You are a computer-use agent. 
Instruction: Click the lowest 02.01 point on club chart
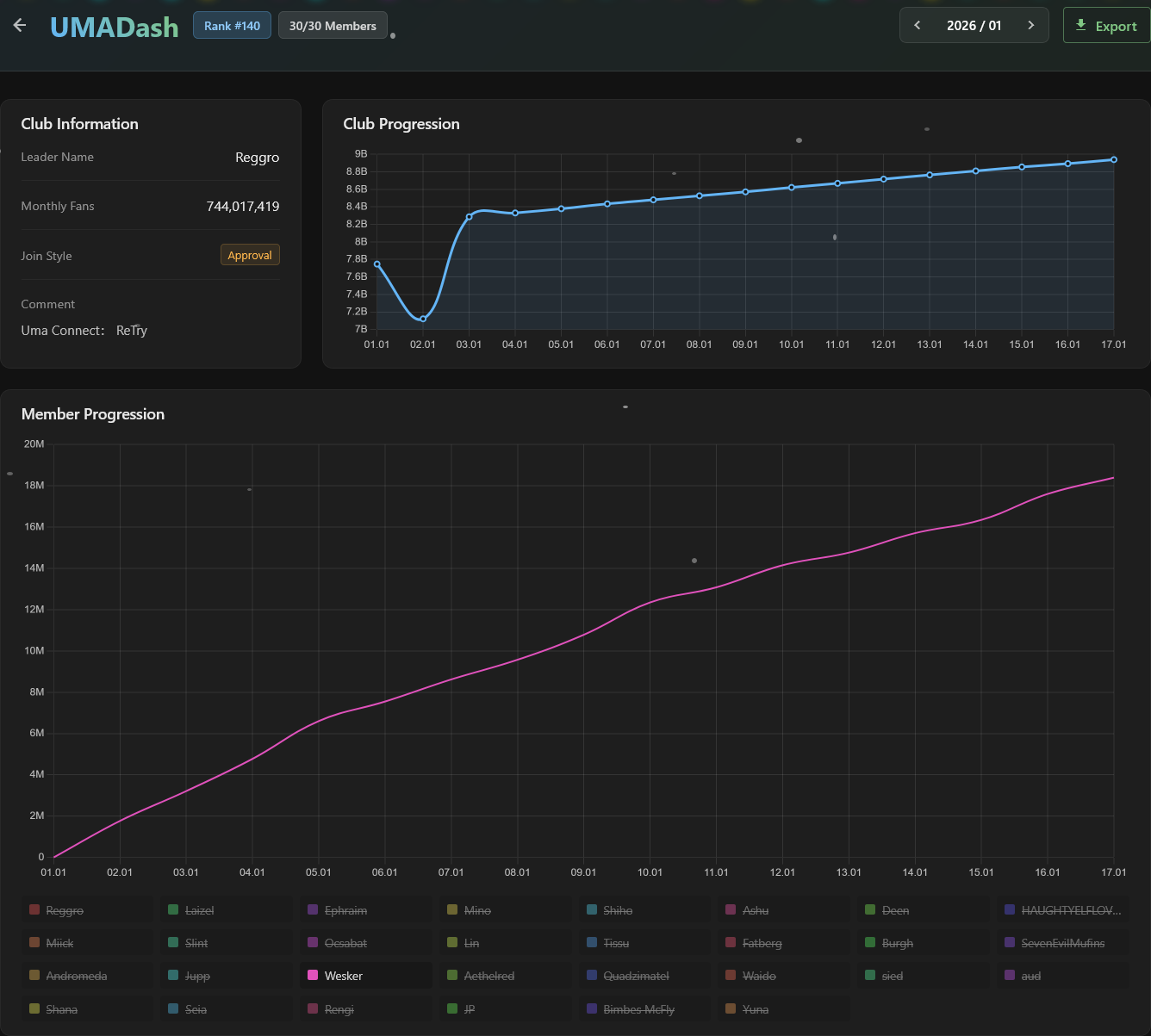point(423,319)
